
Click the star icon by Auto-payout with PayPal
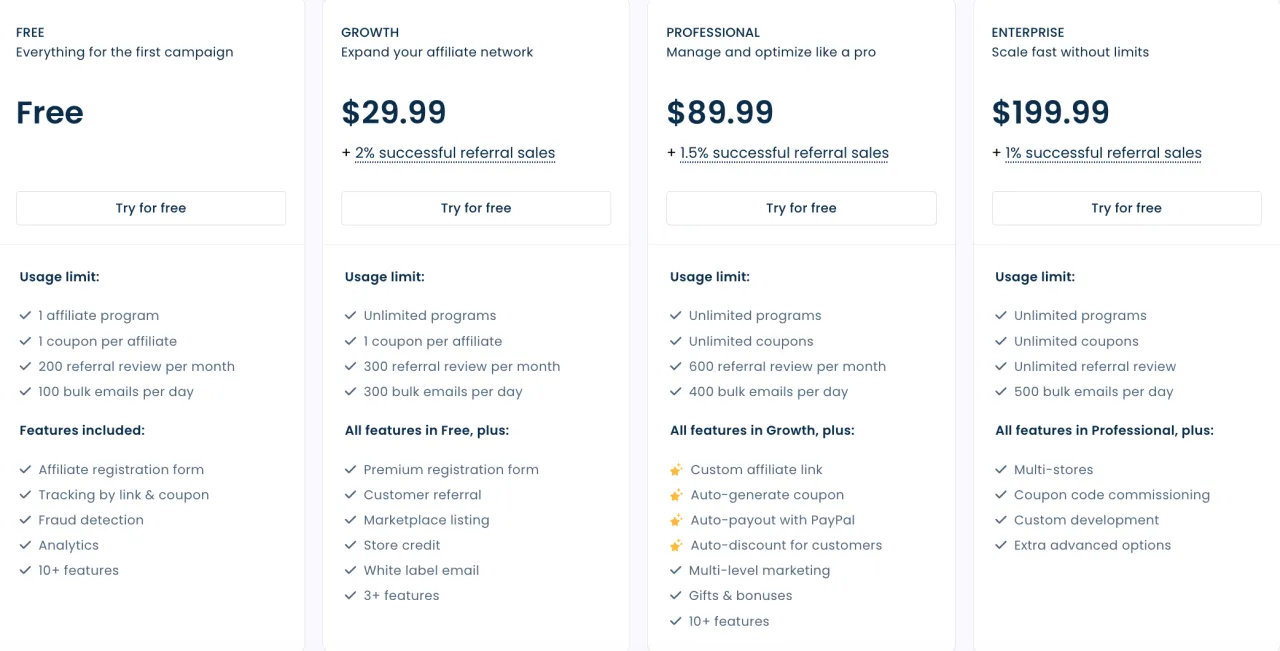point(676,520)
